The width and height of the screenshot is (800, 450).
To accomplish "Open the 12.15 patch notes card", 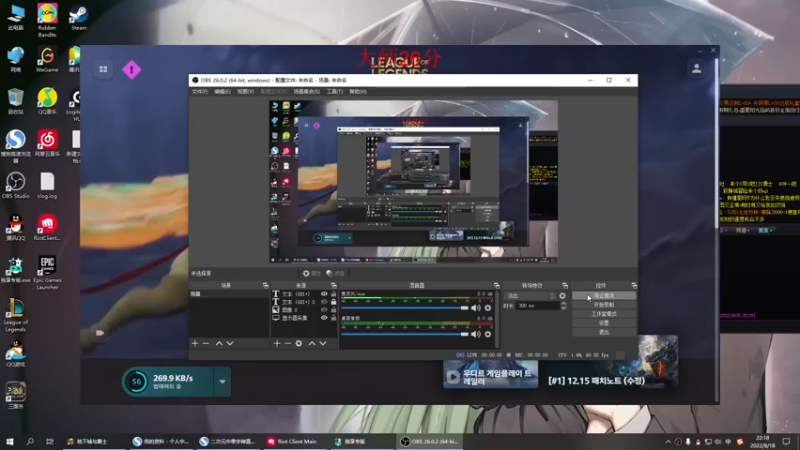I will click(x=610, y=362).
